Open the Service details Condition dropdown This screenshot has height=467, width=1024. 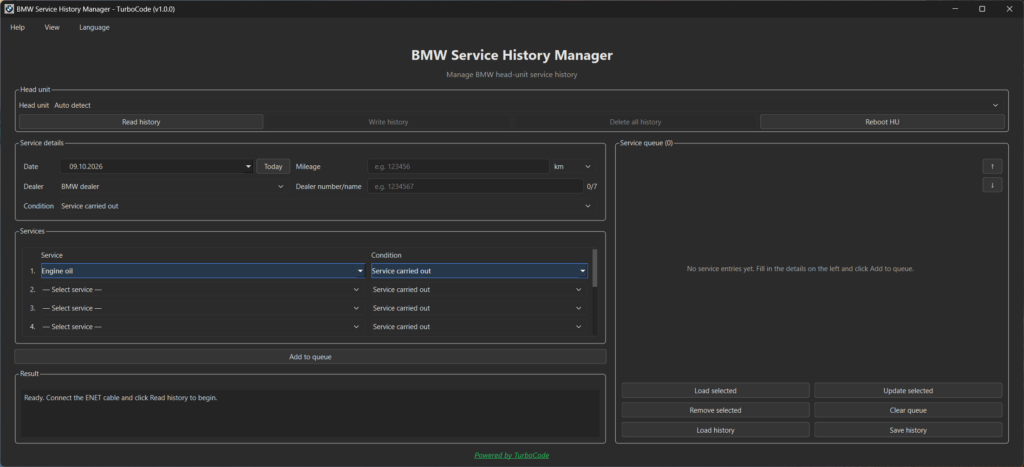point(327,206)
